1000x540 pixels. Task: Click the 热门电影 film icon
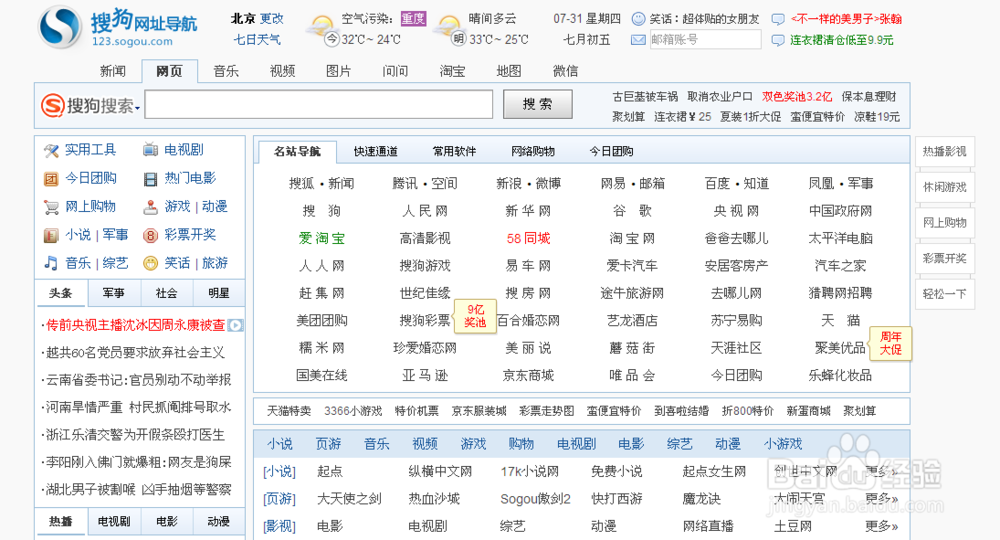tap(151, 179)
